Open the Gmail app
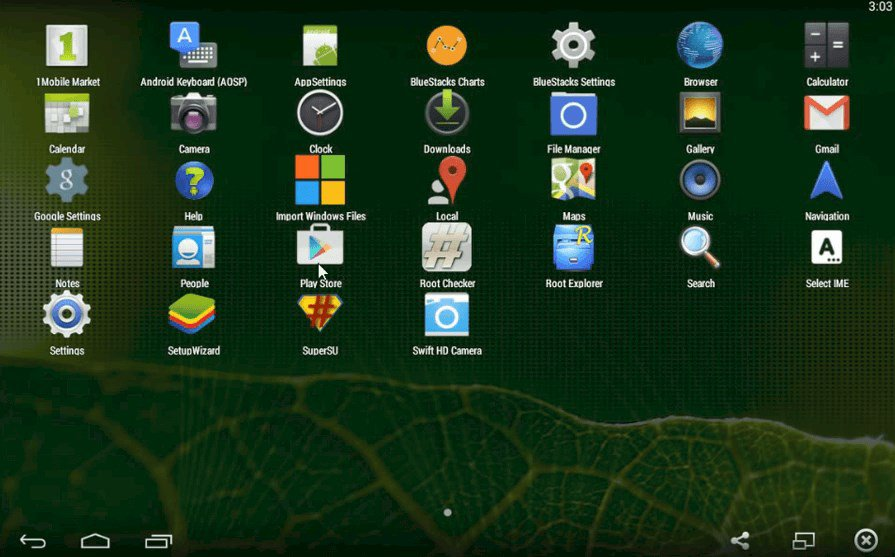The image size is (895, 557). 827,113
